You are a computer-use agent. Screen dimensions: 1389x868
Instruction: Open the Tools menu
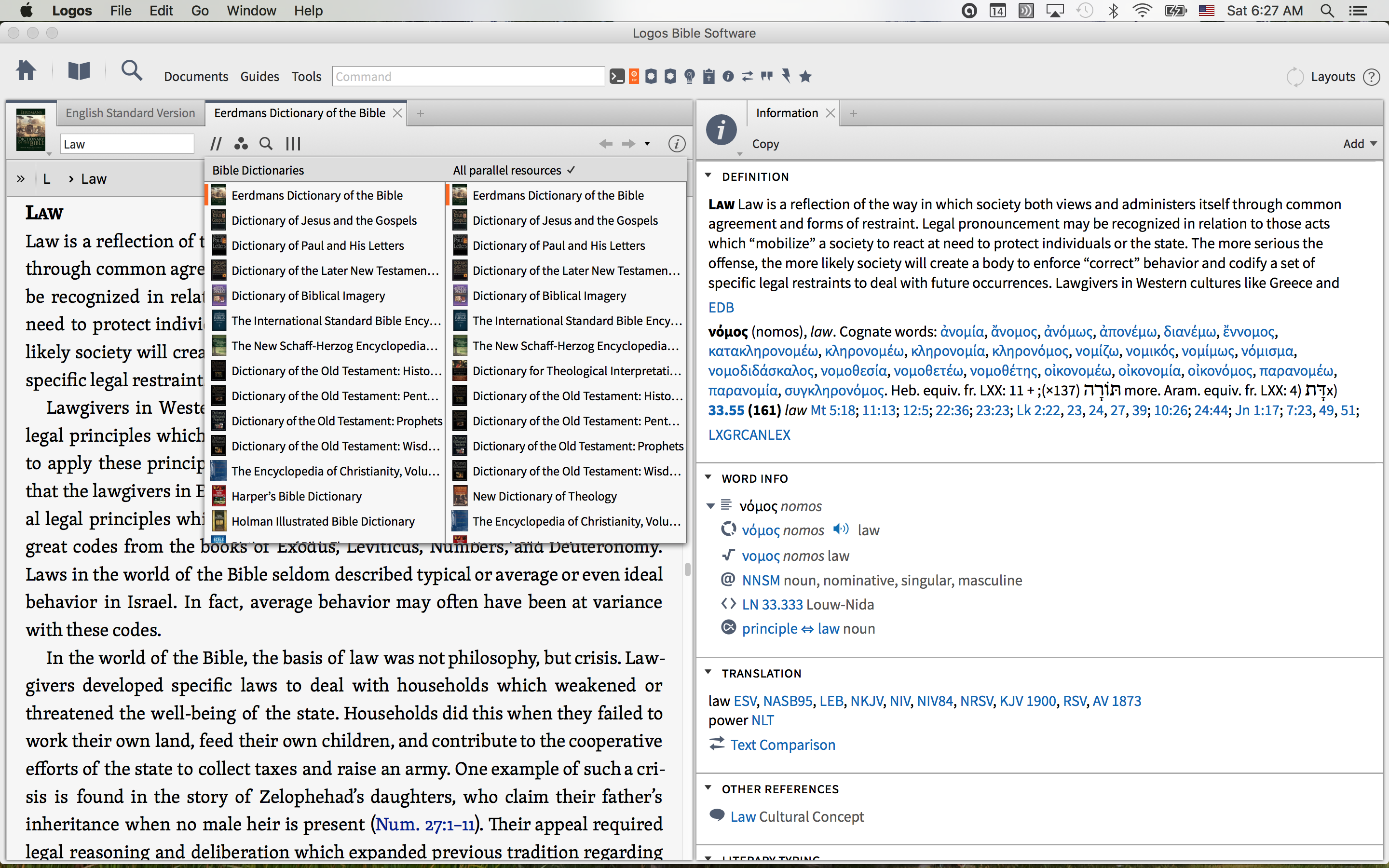tap(306, 76)
